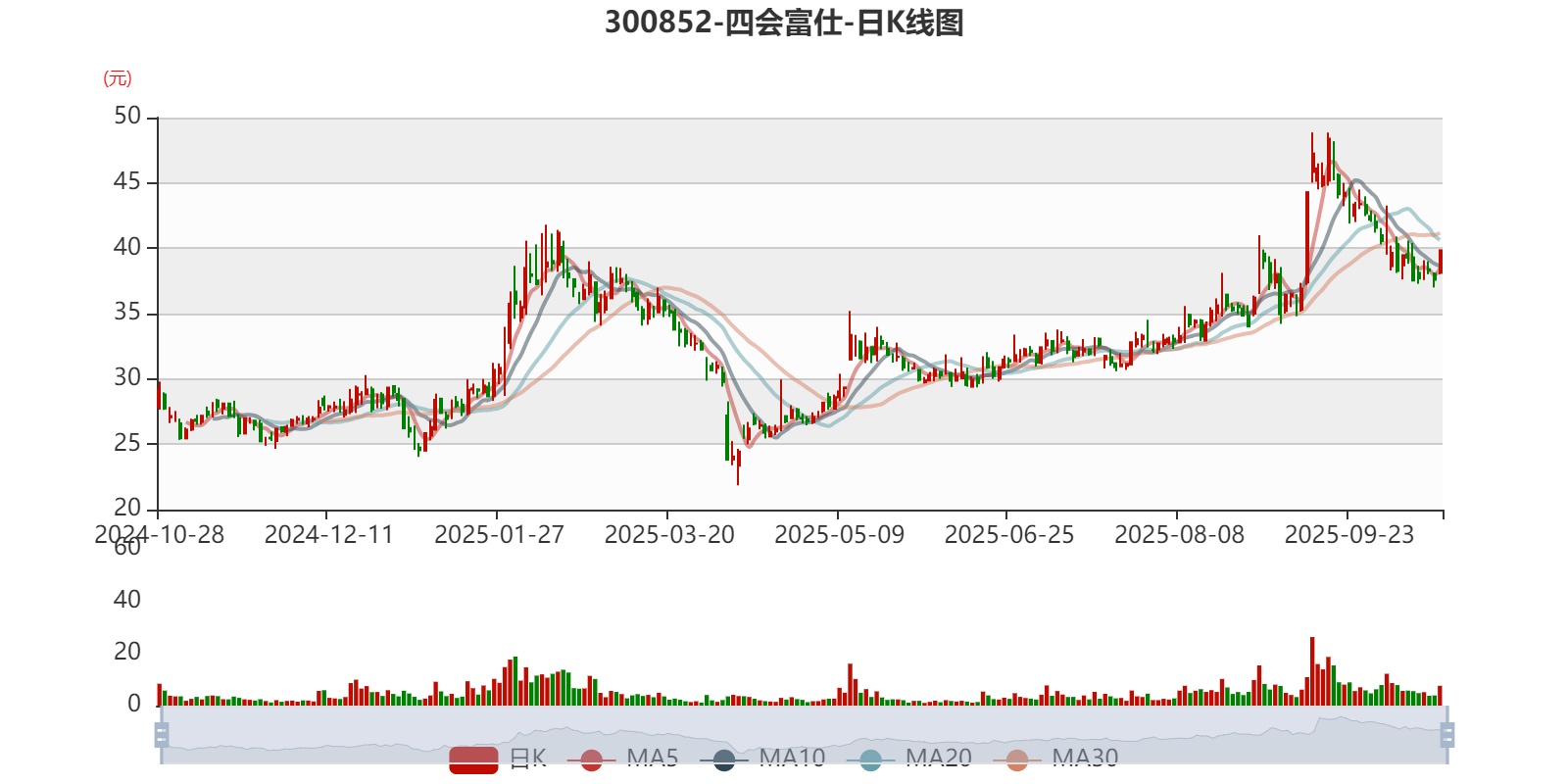Toggle the MA30 line legend

[1055, 759]
